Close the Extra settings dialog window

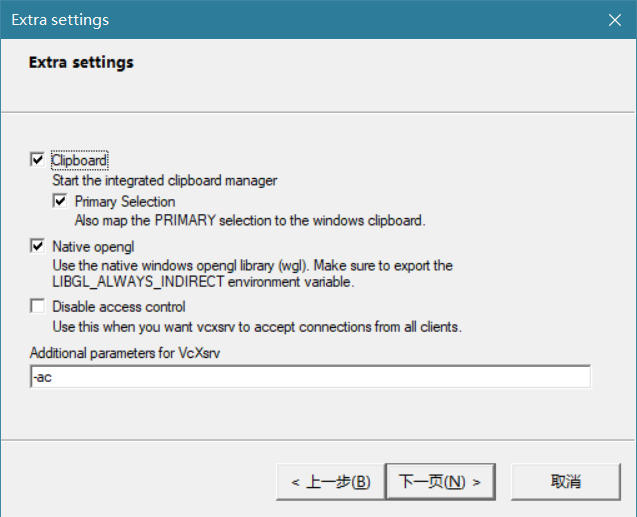coord(615,19)
